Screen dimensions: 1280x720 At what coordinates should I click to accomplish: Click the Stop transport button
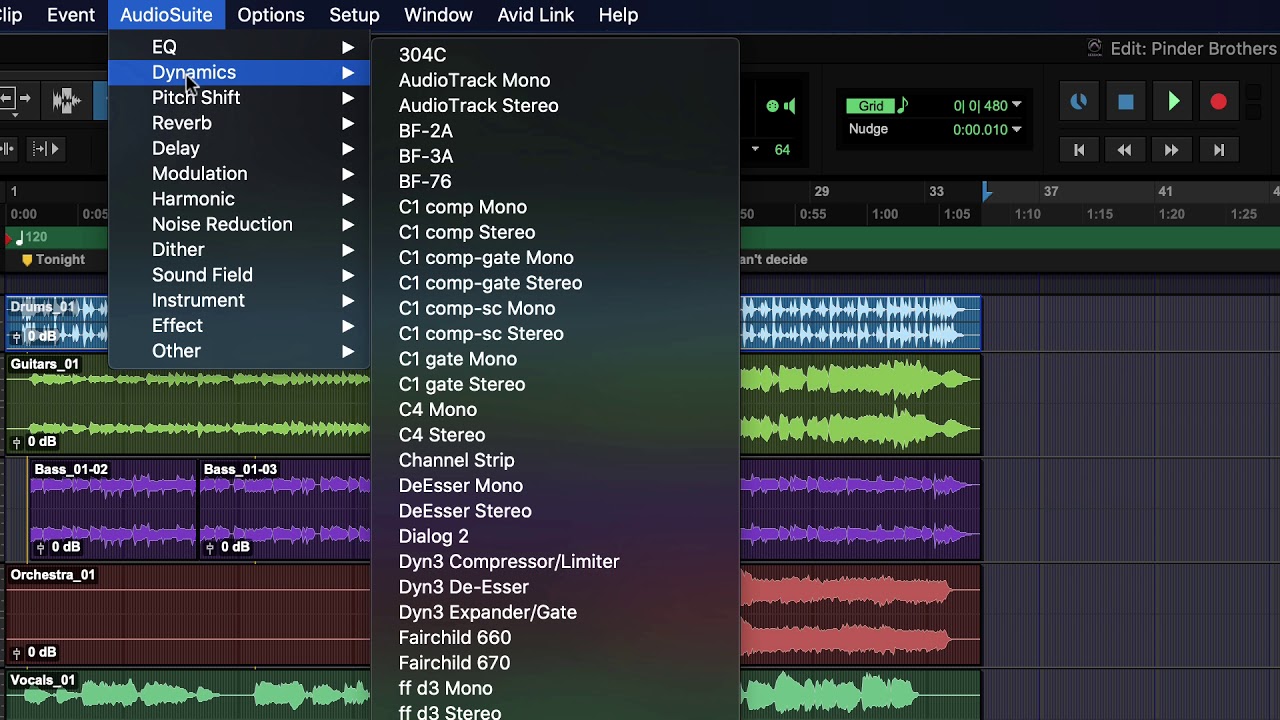point(1125,102)
